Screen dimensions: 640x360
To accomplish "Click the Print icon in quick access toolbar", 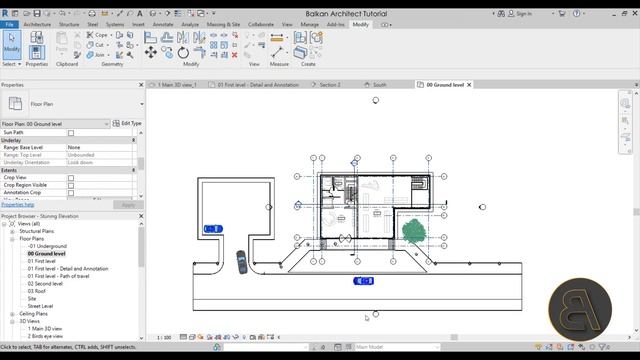I will click(x=92, y=13).
